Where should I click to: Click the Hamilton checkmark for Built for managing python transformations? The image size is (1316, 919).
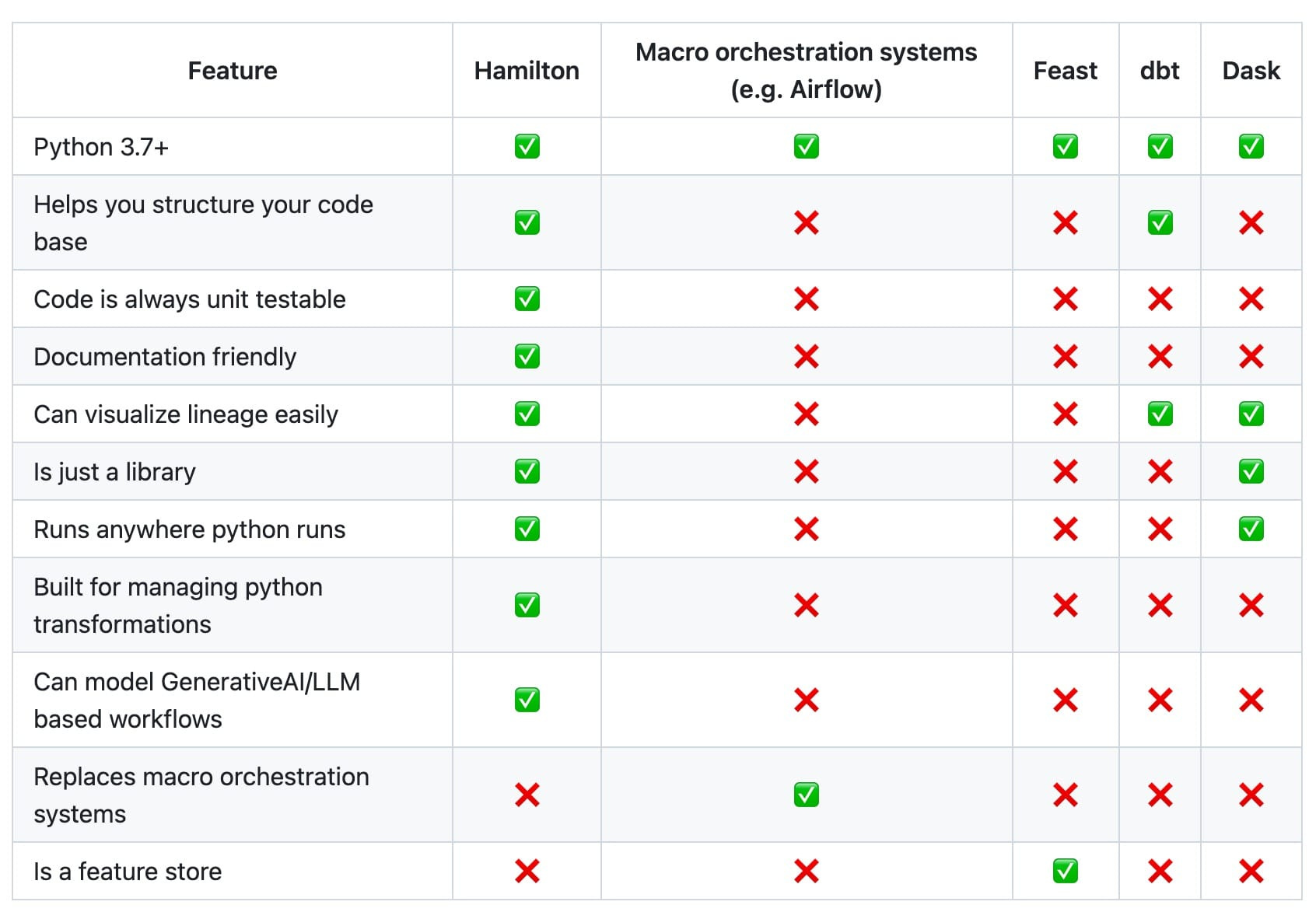pos(527,605)
